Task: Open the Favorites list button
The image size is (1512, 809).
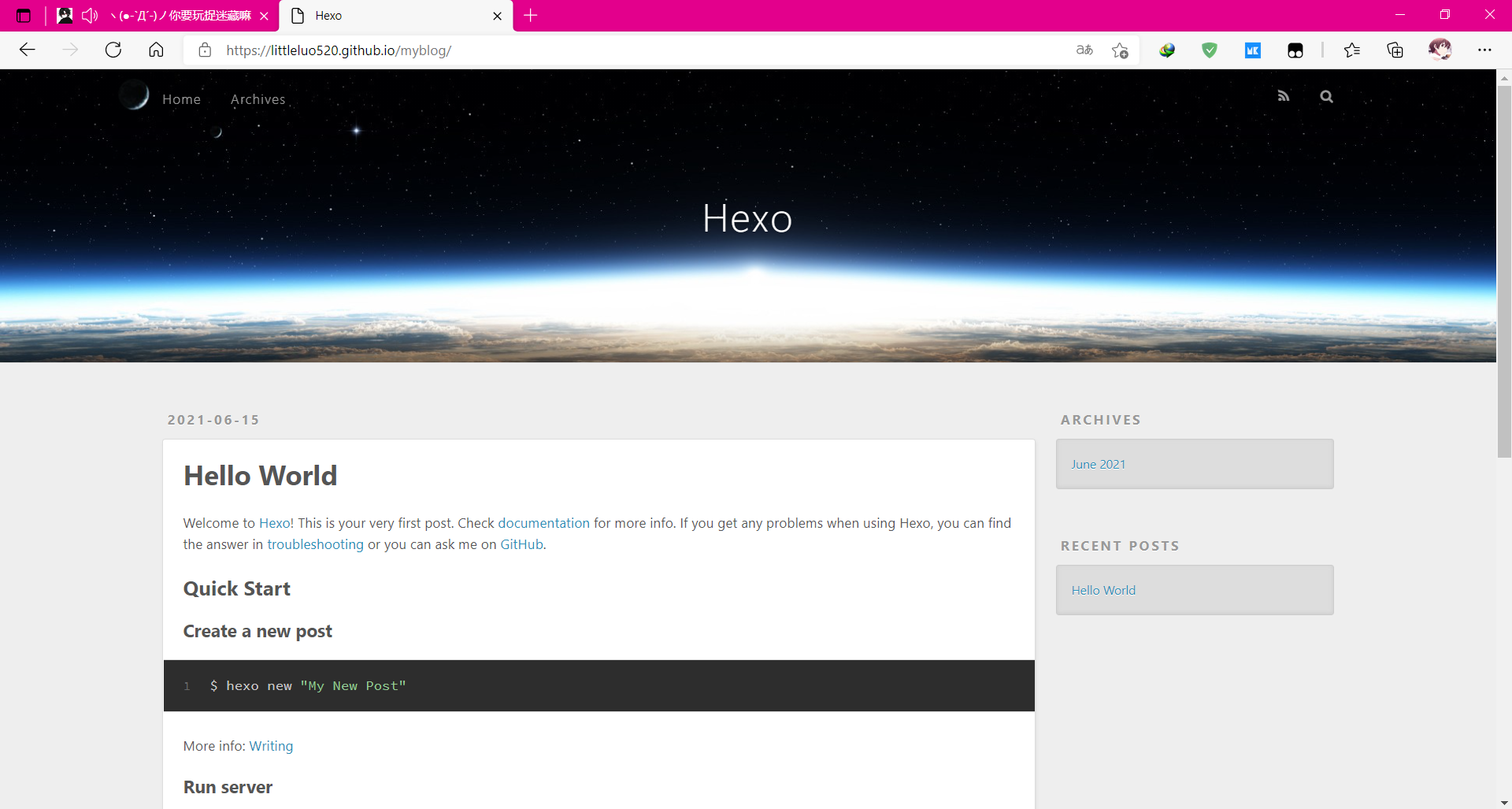Action: coord(1352,50)
